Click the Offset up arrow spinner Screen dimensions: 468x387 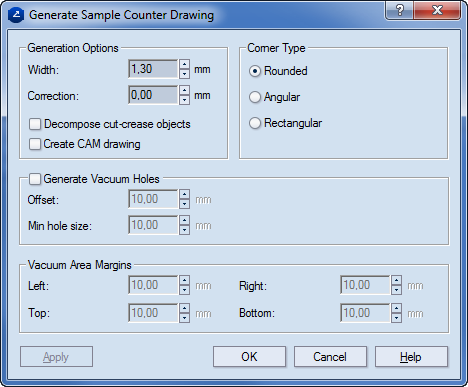184,194
